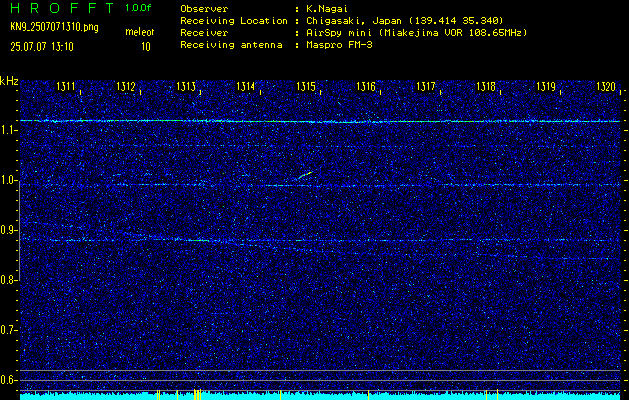Click the Receiver field label
Viewport: 629px width, 400px height.
(204, 33)
